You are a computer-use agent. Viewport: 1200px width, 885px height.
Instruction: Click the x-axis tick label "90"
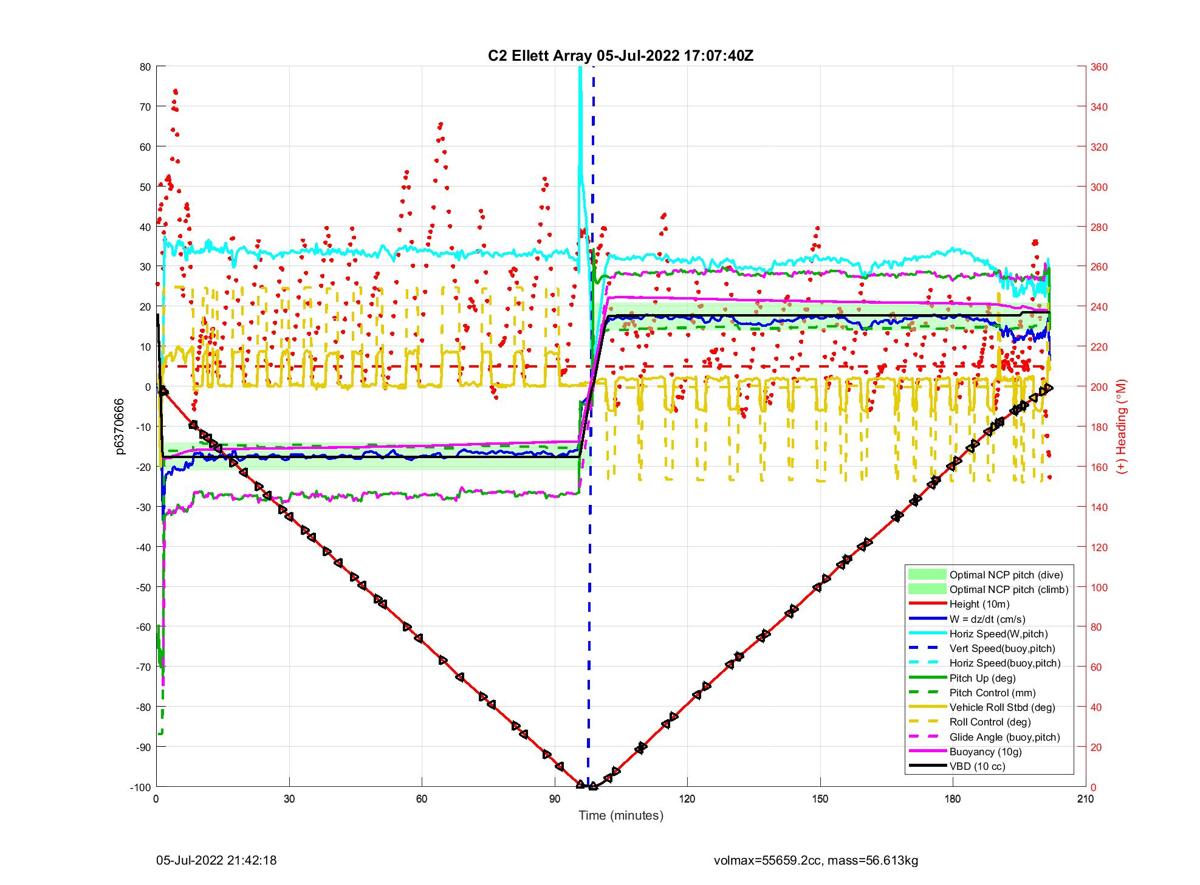555,799
